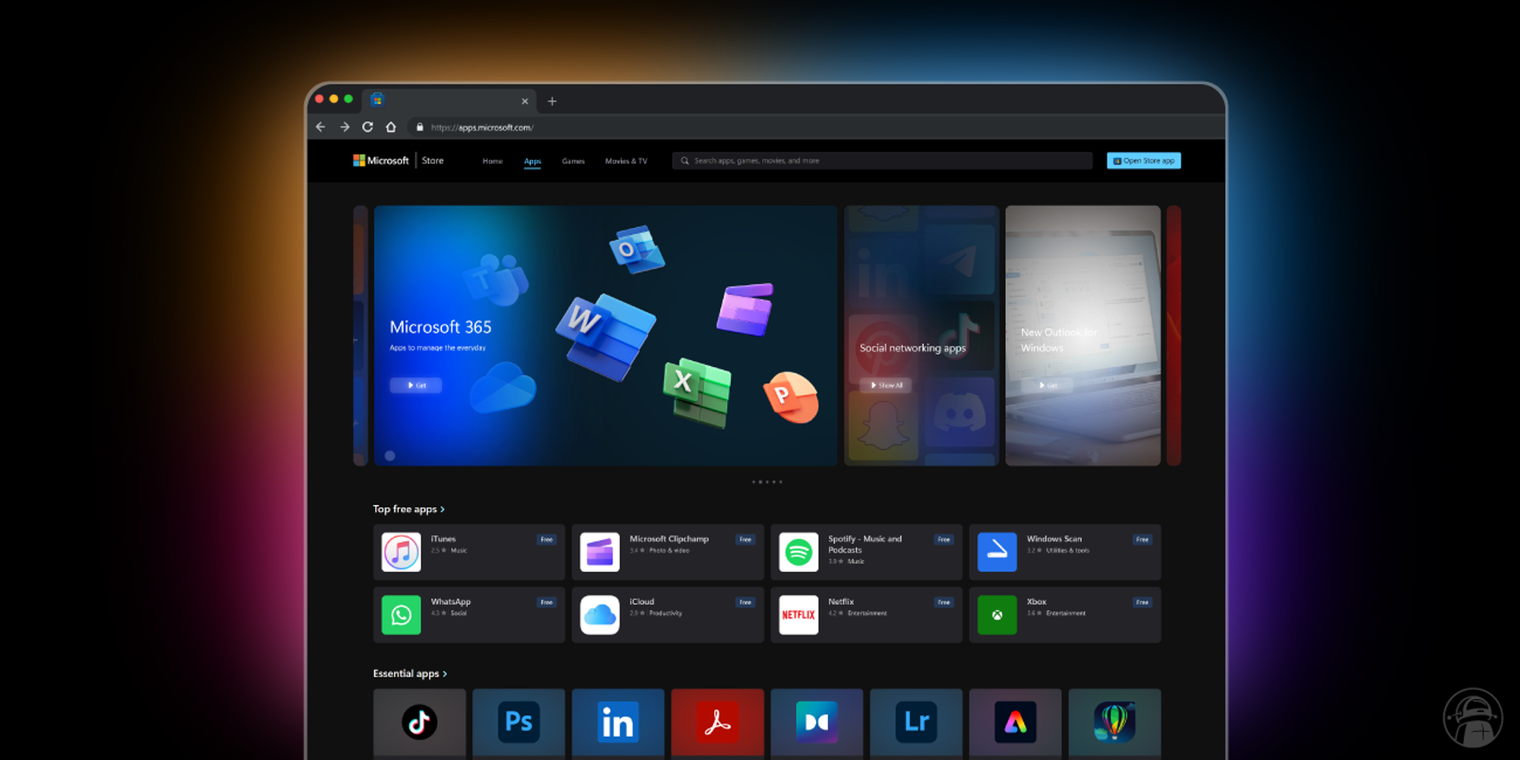
Task: Switch to the Games nav tab
Action: [x=573, y=161]
